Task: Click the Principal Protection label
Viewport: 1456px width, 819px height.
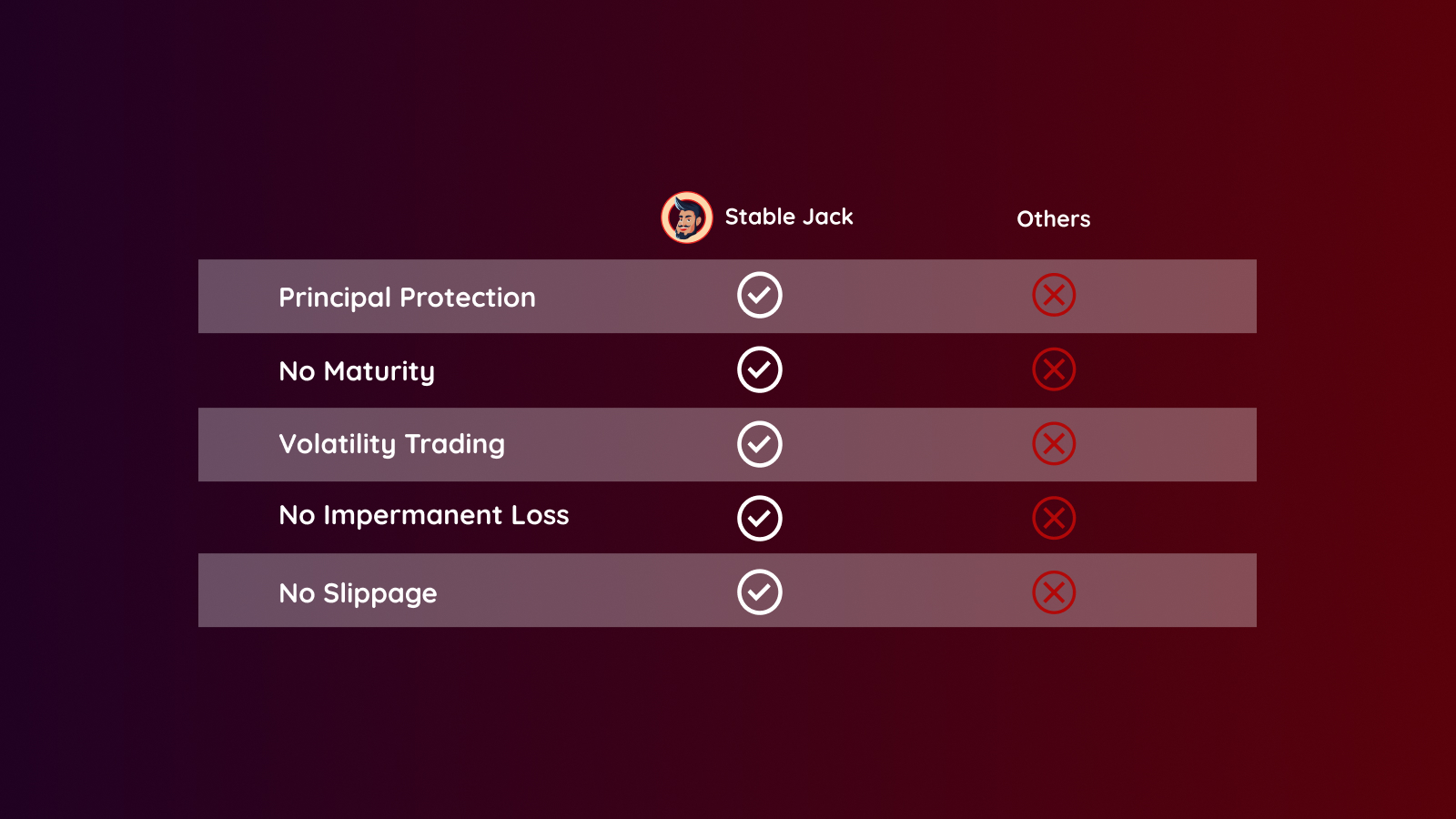Action: pyautogui.click(x=407, y=298)
